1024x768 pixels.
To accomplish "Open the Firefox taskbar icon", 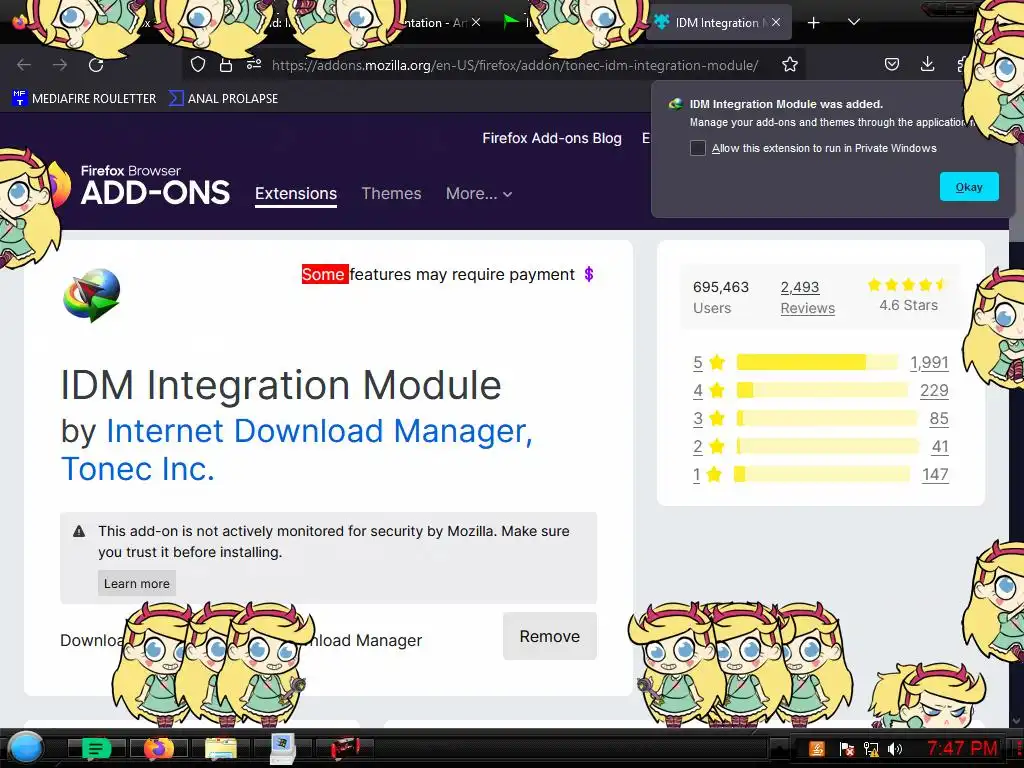I will tap(159, 748).
